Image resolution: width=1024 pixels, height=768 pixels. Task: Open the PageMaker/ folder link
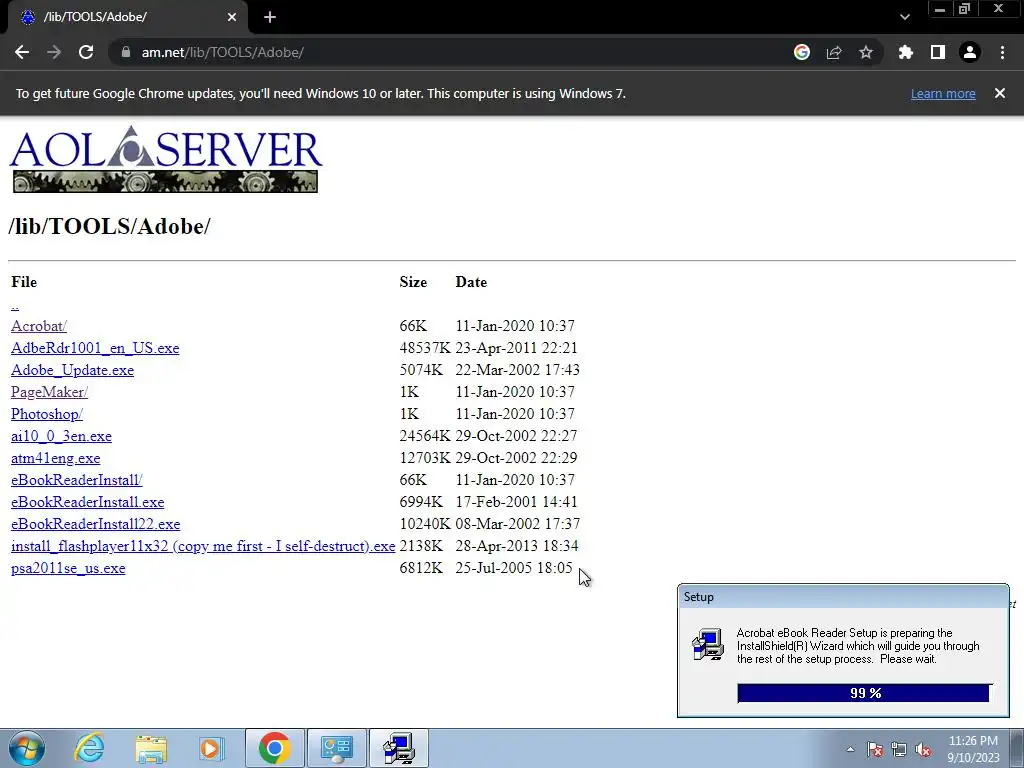[x=49, y=392]
